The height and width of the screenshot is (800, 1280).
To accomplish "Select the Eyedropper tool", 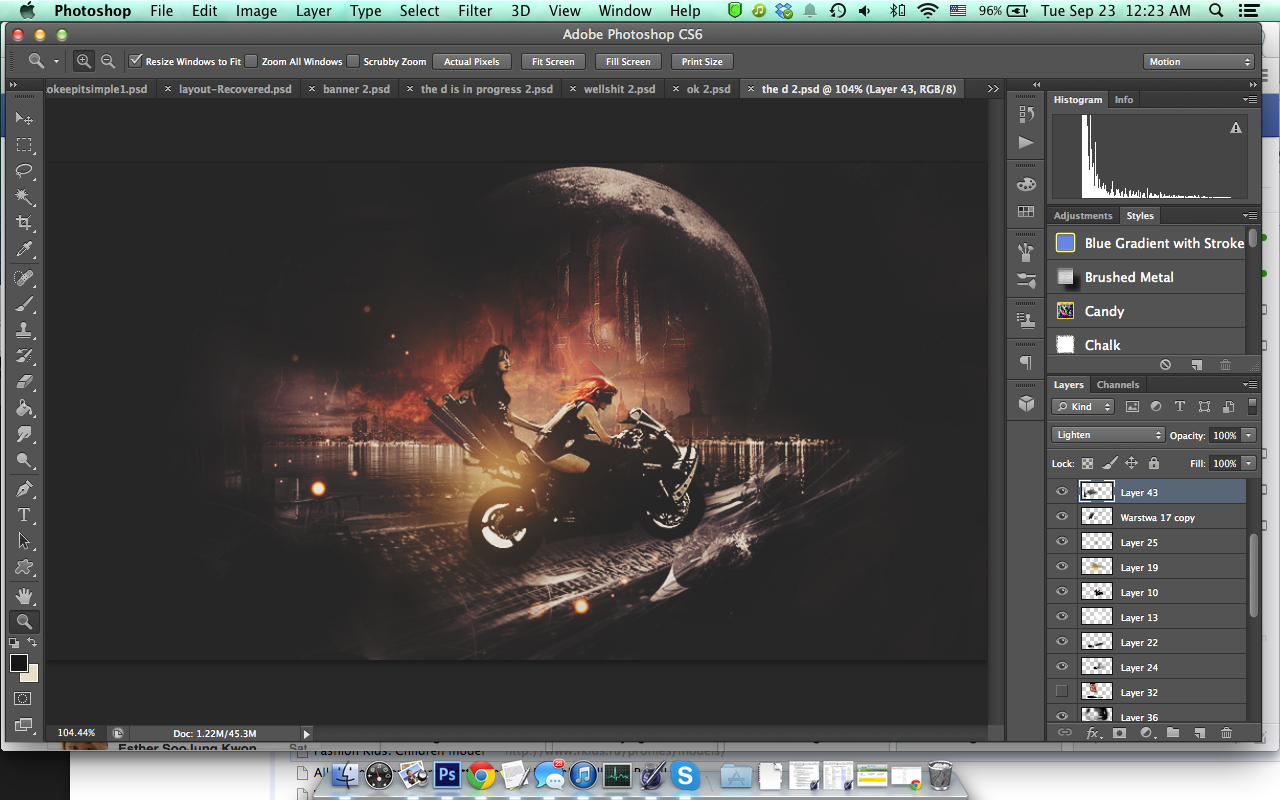I will pyautogui.click(x=24, y=250).
